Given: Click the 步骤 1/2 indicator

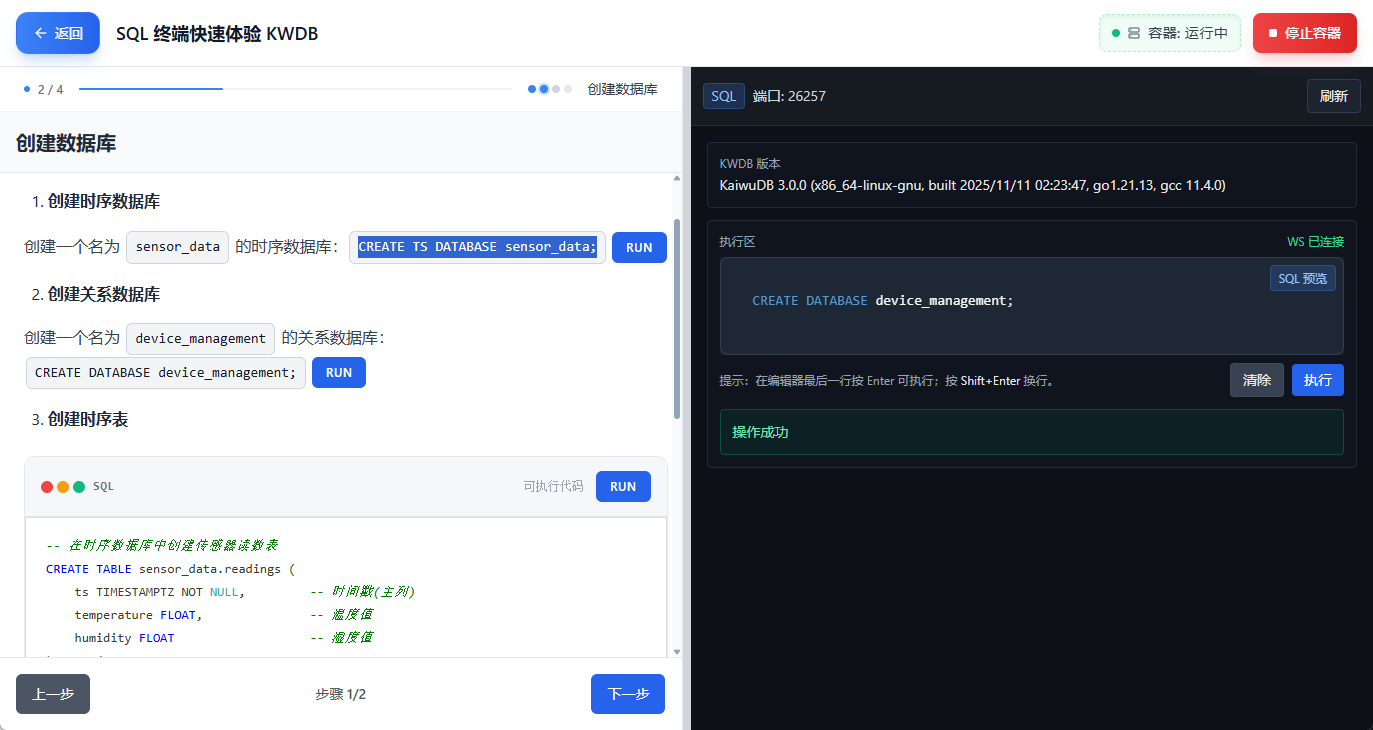Looking at the screenshot, I should (341, 694).
